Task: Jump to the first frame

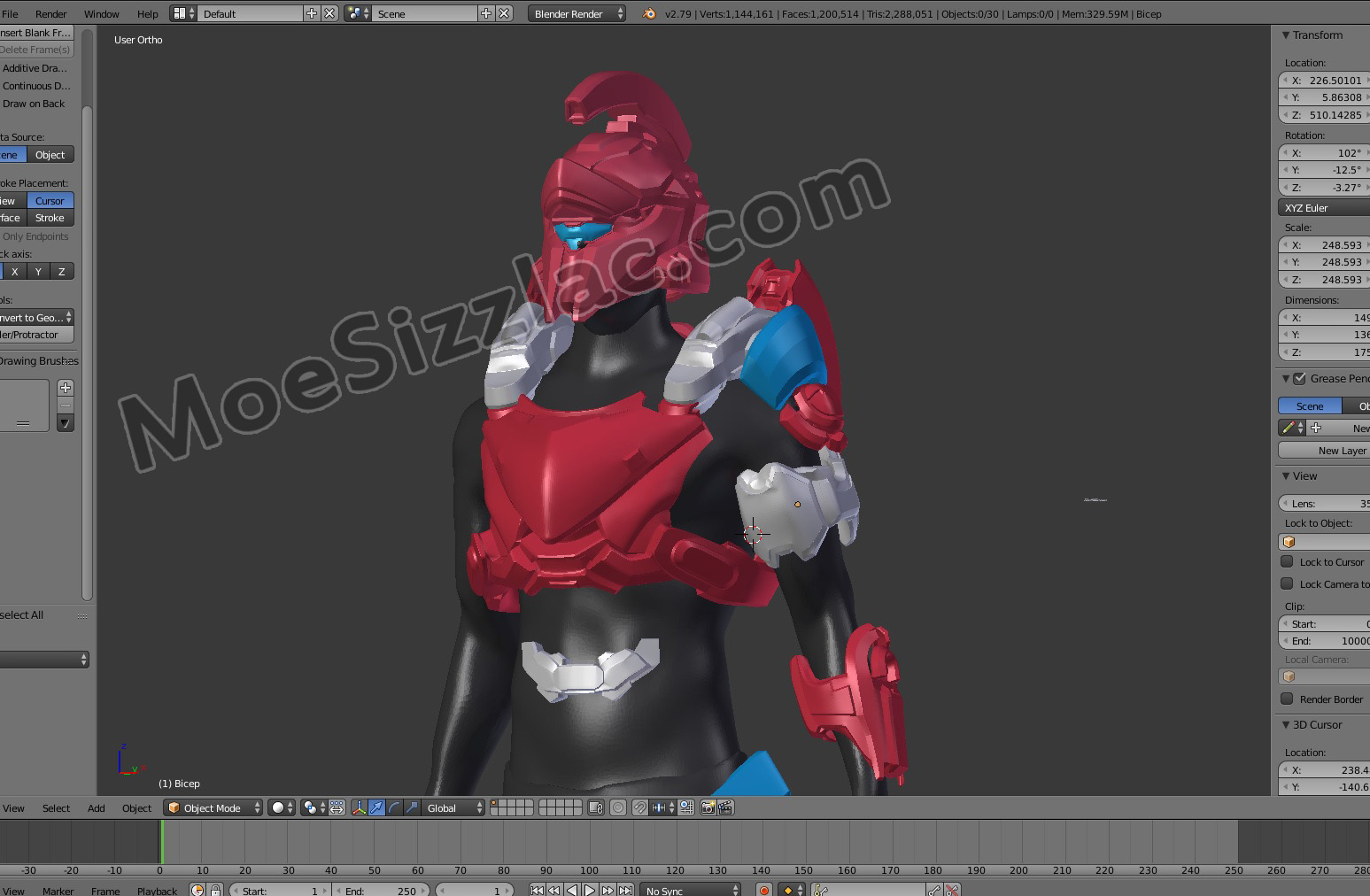Action: pyautogui.click(x=537, y=890)
